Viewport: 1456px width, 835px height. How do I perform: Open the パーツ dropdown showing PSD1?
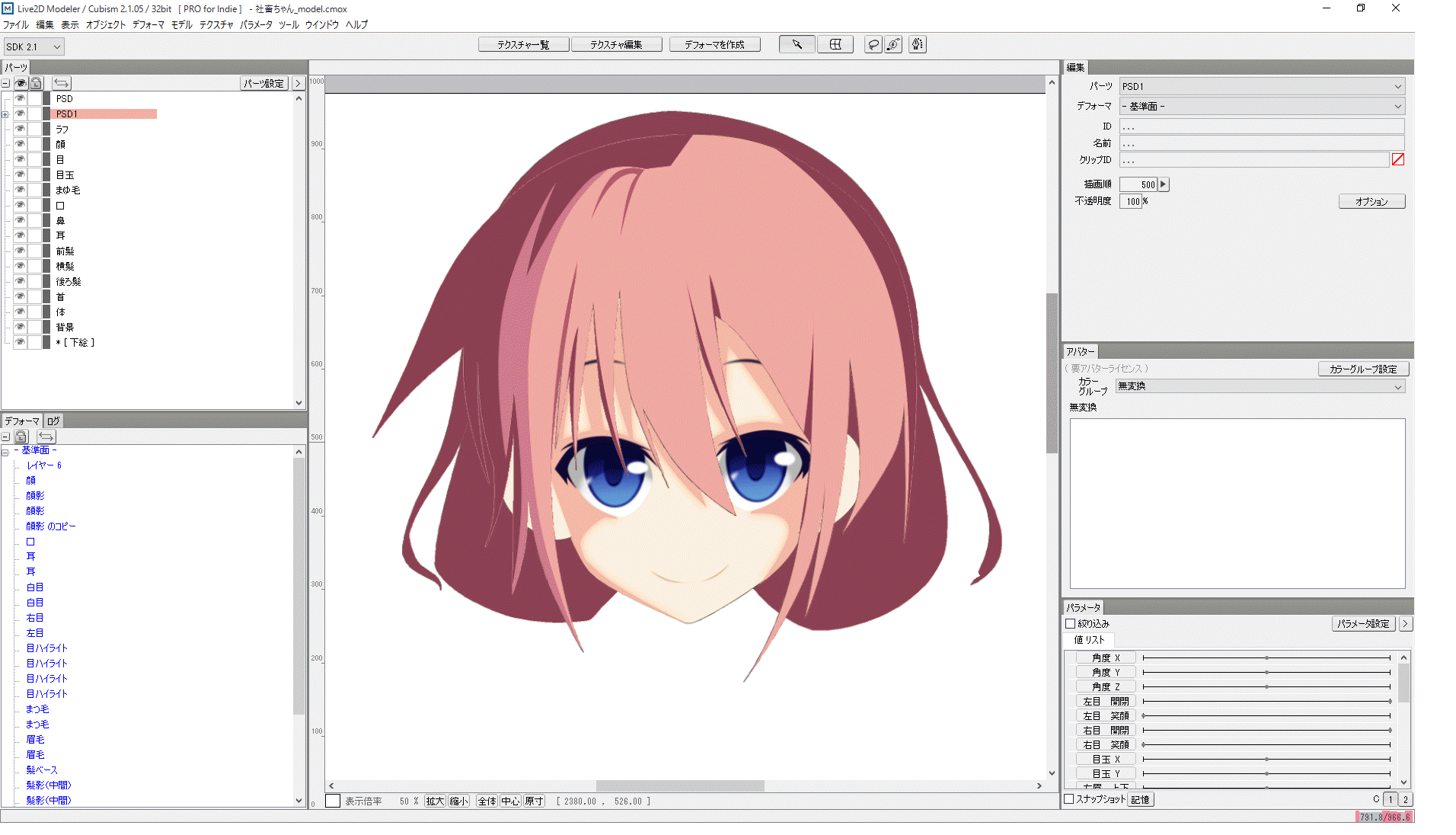[1262, 86]
